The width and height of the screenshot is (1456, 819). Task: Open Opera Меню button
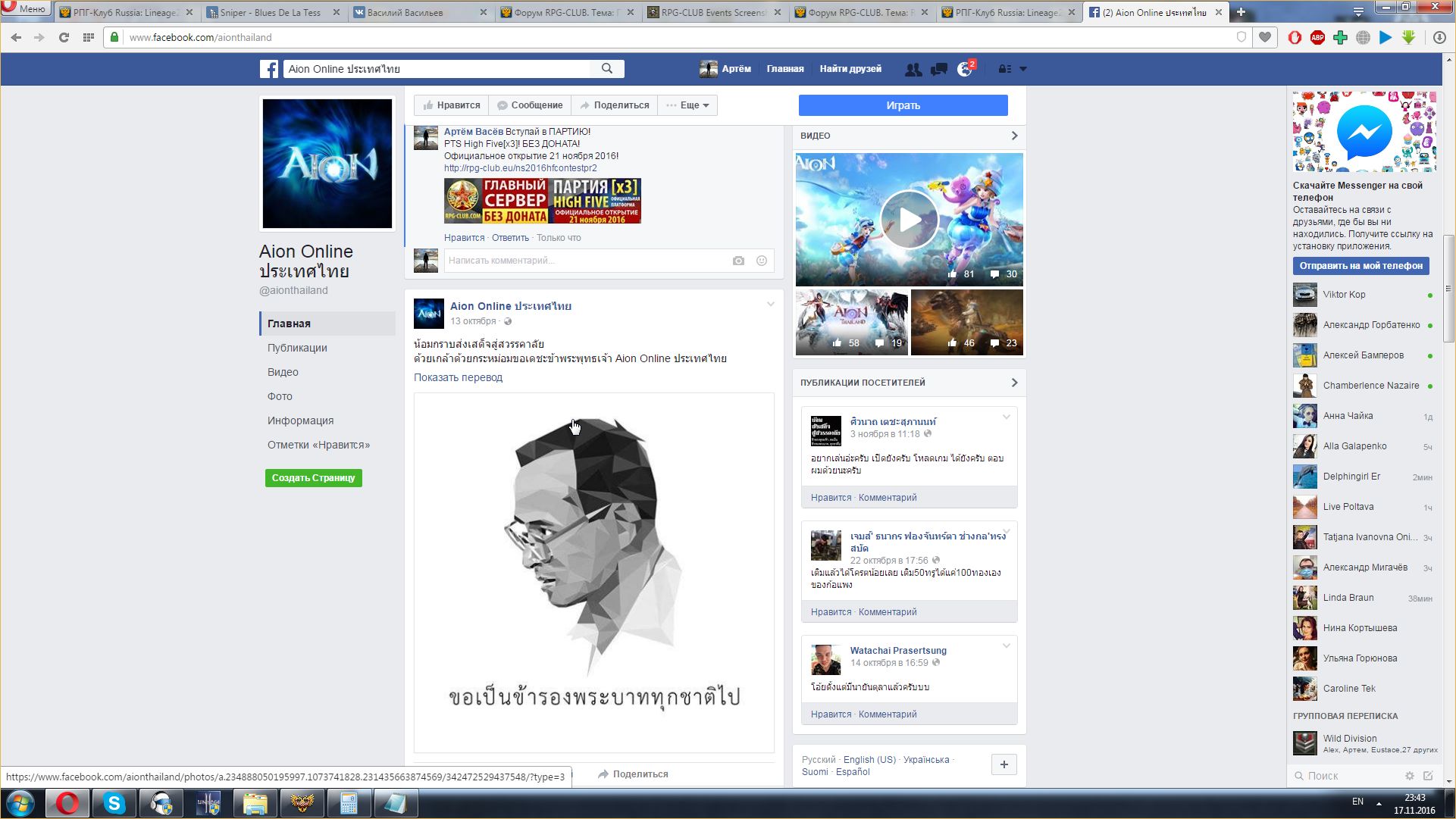(x=26, y=8)
